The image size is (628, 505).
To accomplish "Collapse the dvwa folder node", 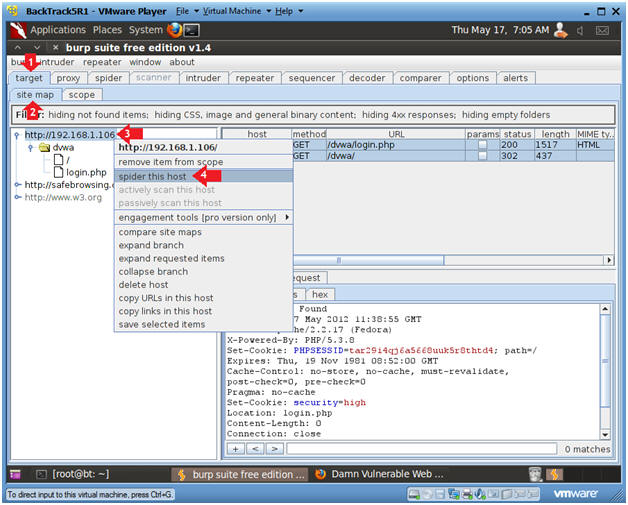I will [x=30, y=148].
